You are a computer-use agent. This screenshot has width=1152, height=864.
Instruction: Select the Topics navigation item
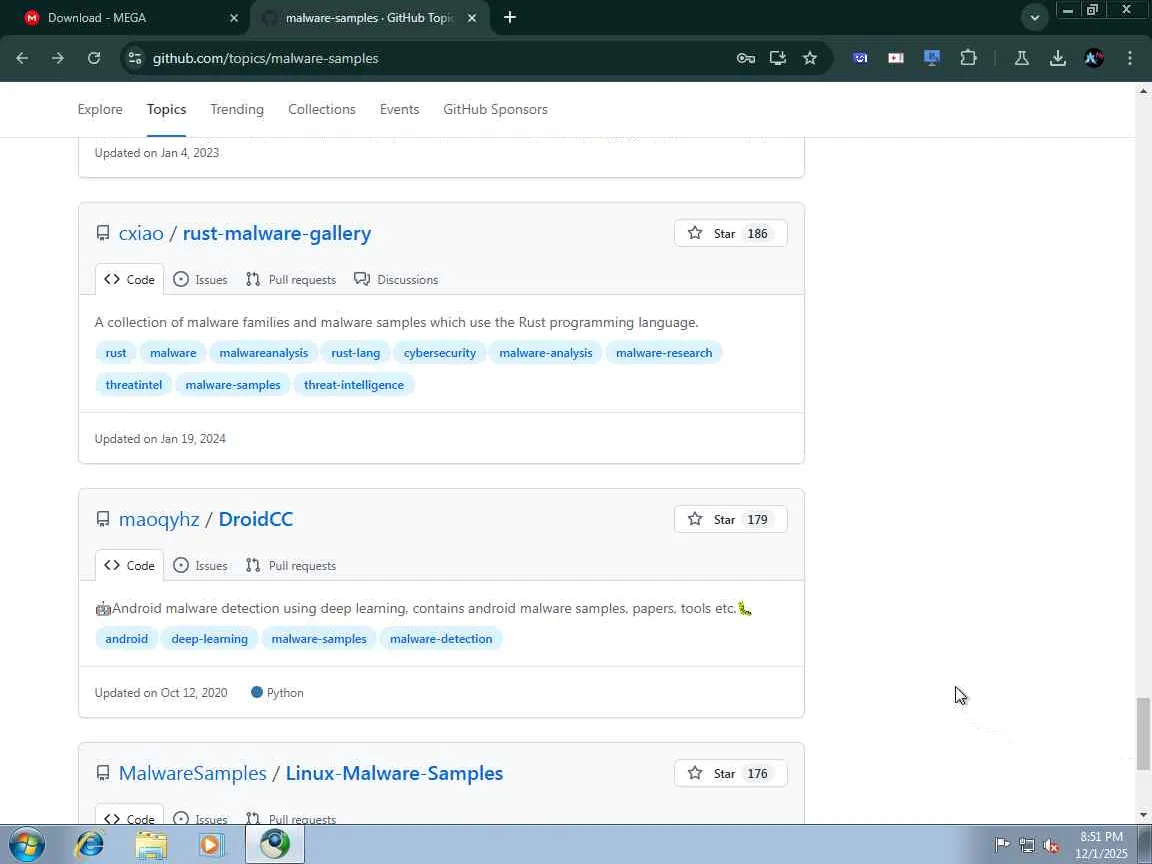coord(166,109)
